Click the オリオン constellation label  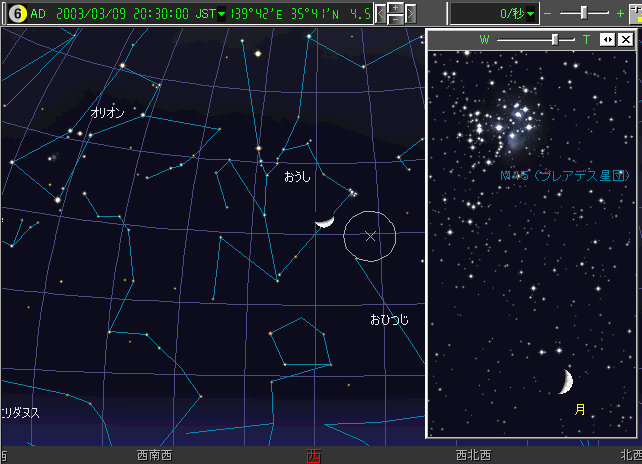[107, 113]
